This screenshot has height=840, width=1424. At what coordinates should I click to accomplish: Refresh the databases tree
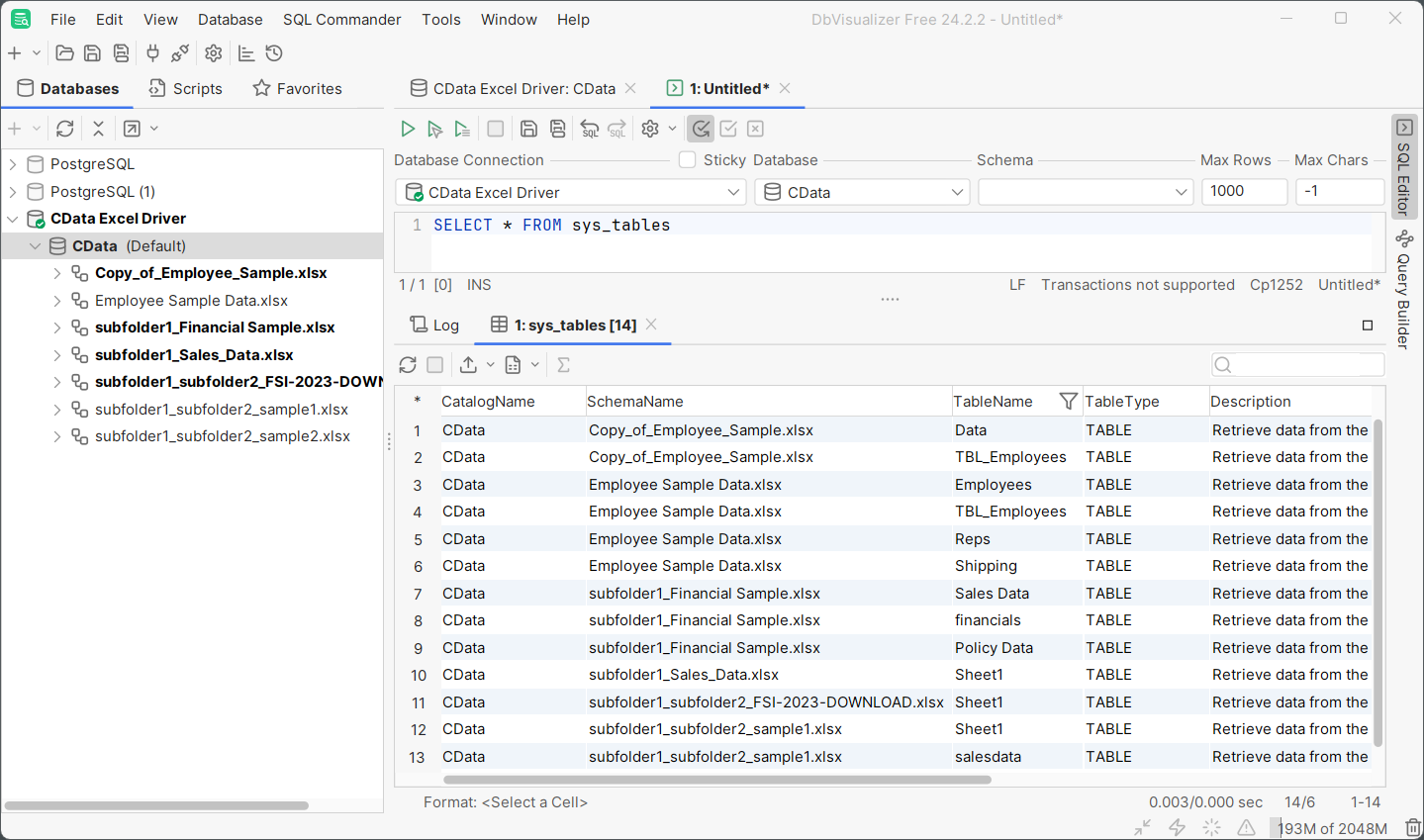pyautogui.click(x=65, y=129)
